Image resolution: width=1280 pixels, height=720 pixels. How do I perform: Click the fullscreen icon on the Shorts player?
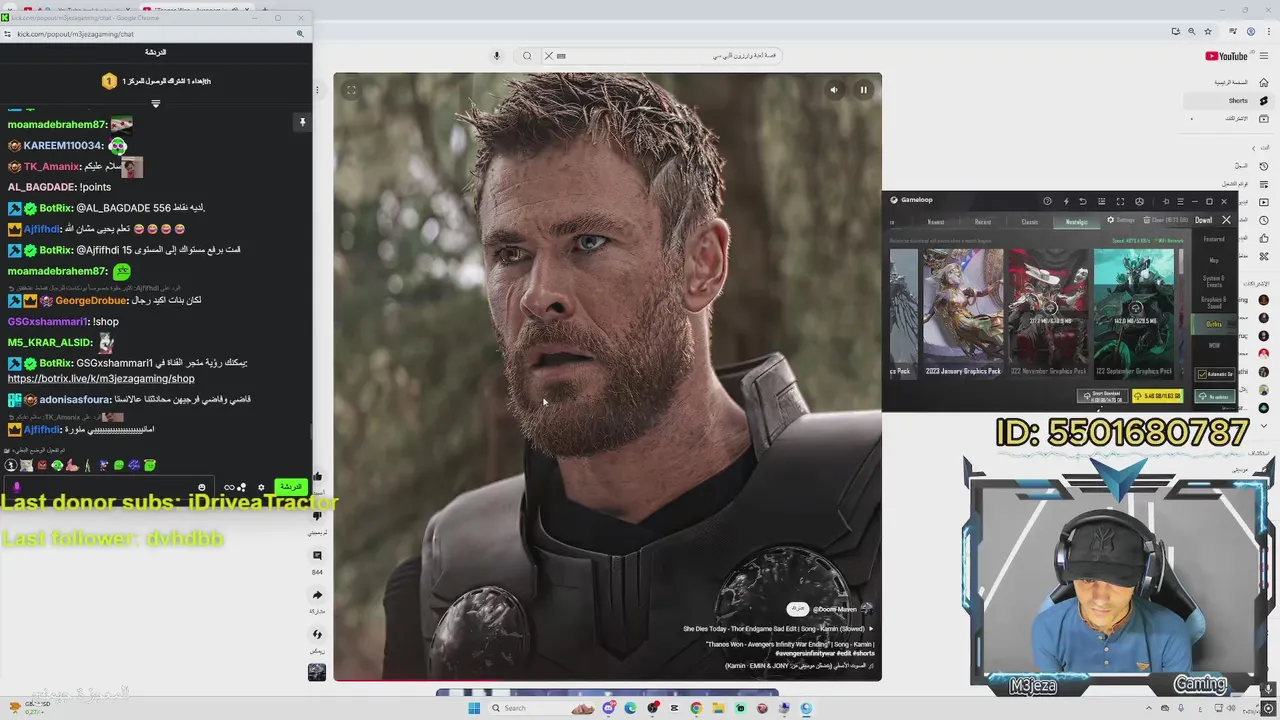351,90
